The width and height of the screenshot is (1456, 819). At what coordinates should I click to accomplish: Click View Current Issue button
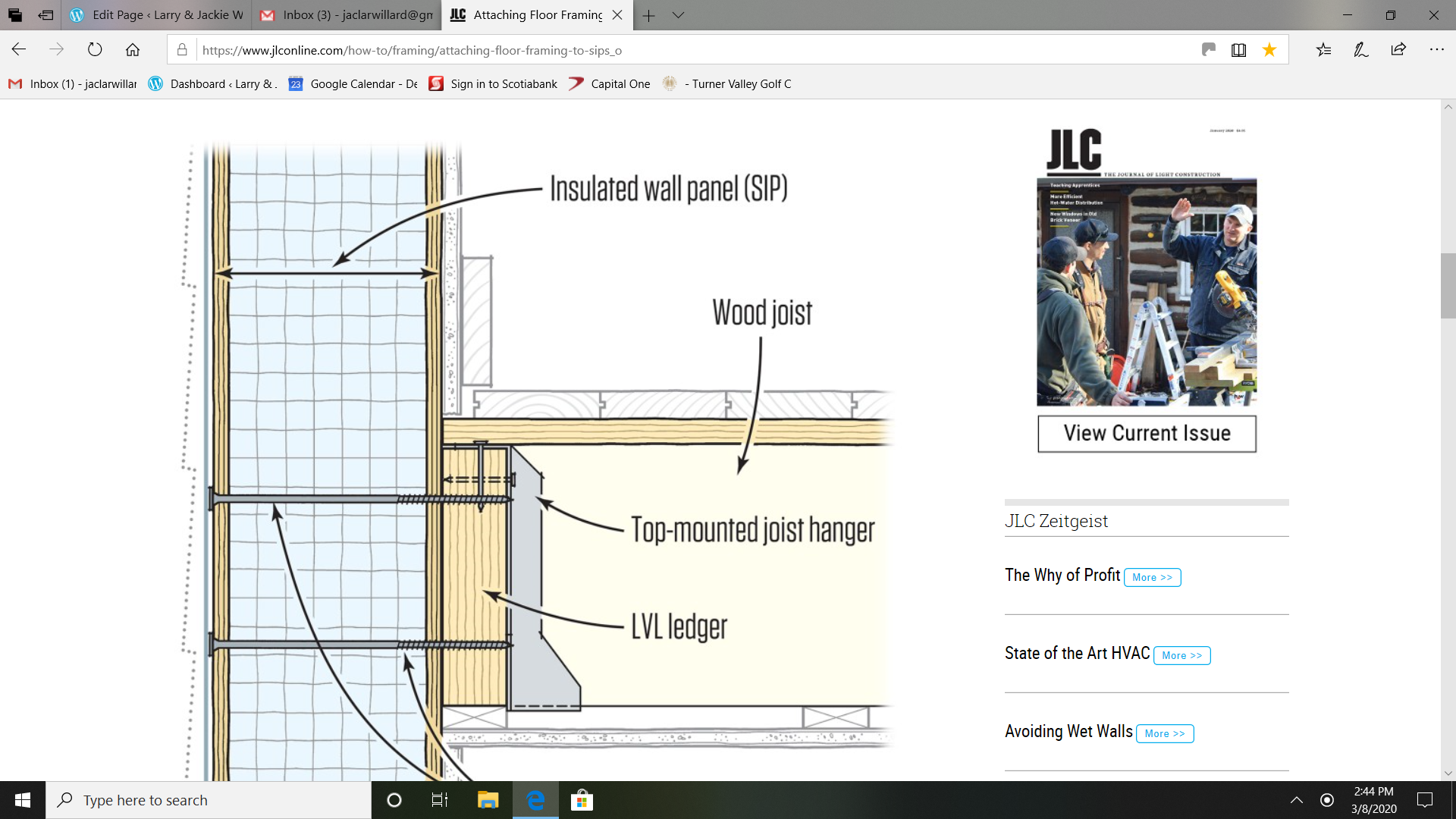point(1147,434)
